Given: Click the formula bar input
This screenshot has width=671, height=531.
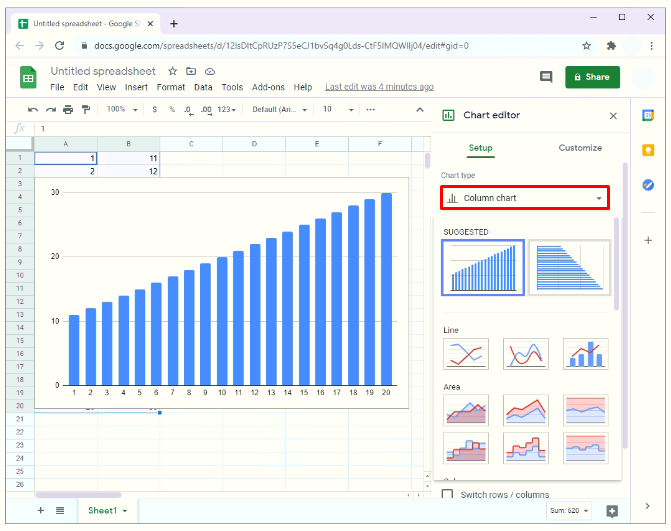Looking at the screenshot, I should (233, 128).
